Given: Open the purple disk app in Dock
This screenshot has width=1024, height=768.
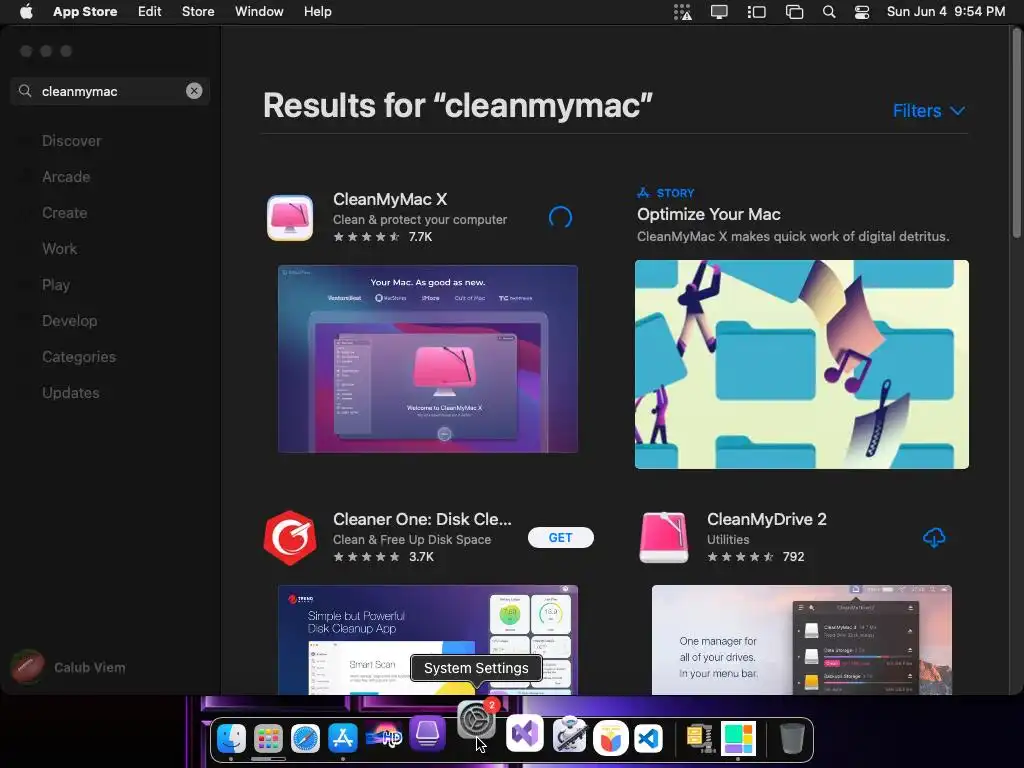Looking at the screenshot, I should coord(427,732).
